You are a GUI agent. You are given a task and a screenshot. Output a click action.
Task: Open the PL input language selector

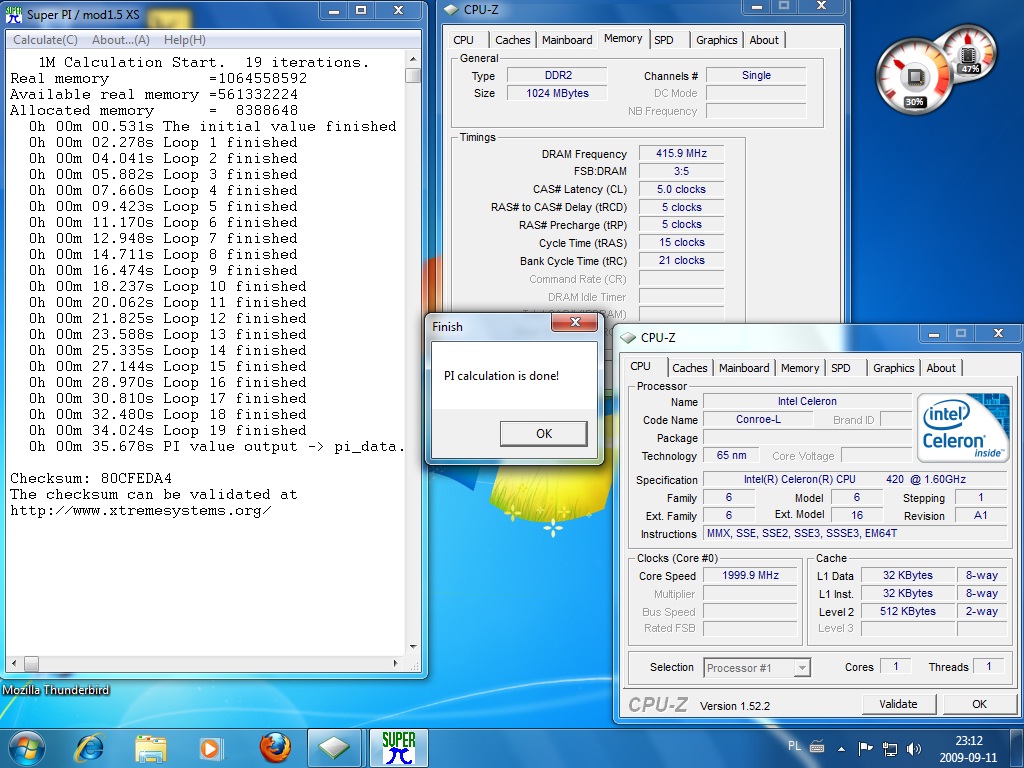click(x=795, y=748)
